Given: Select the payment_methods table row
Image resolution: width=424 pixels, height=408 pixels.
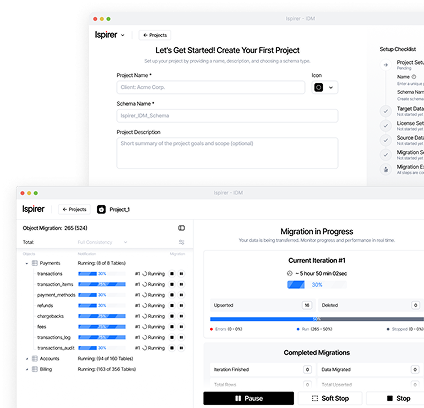Looking at the screenshot, I should click(x=110, y=295).
